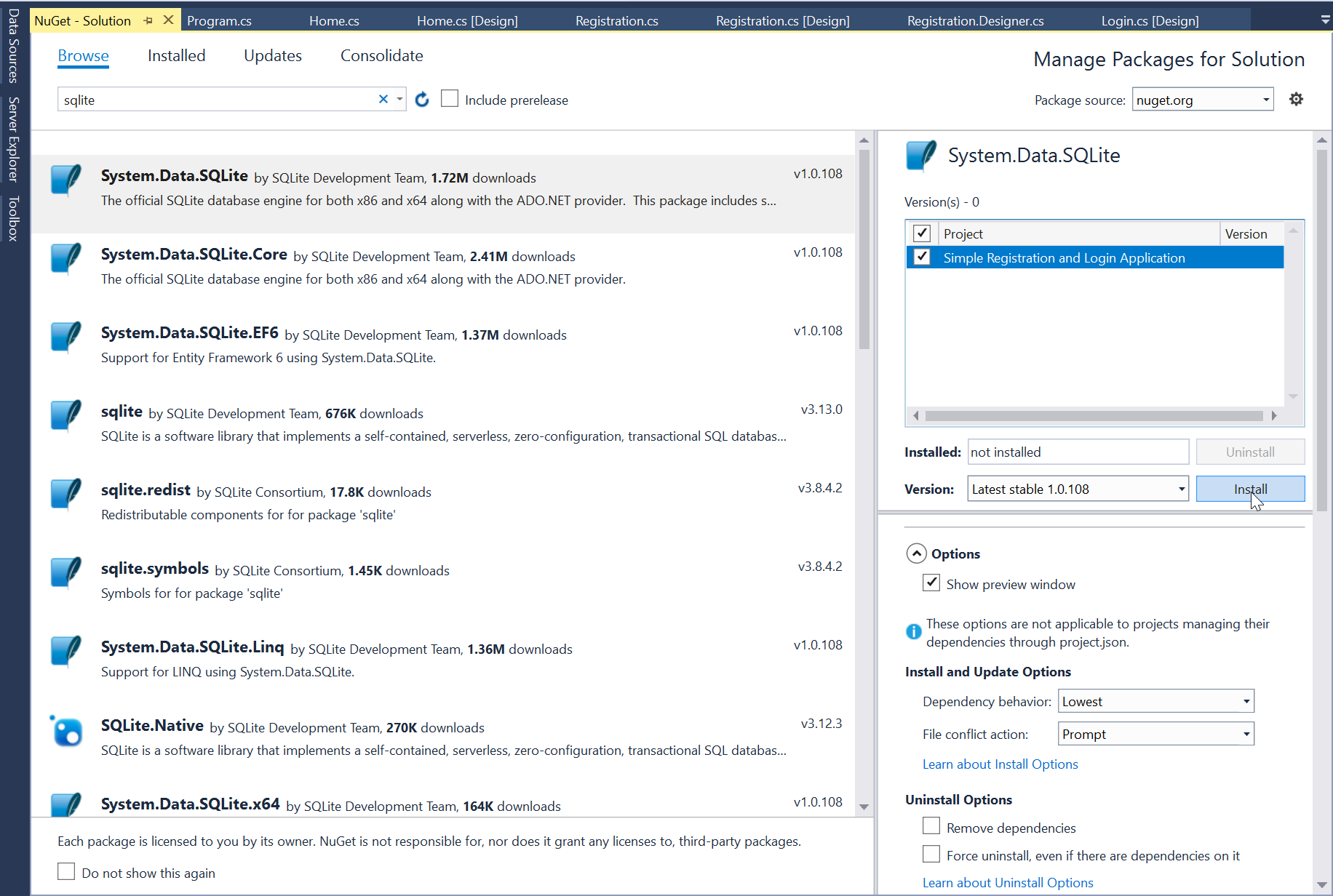Image resolution: width=1333 pixels, height=896 pixels.
Task: Click the sqlite.redist package icon
Action: pyautogui.click(x=66, y=494)
